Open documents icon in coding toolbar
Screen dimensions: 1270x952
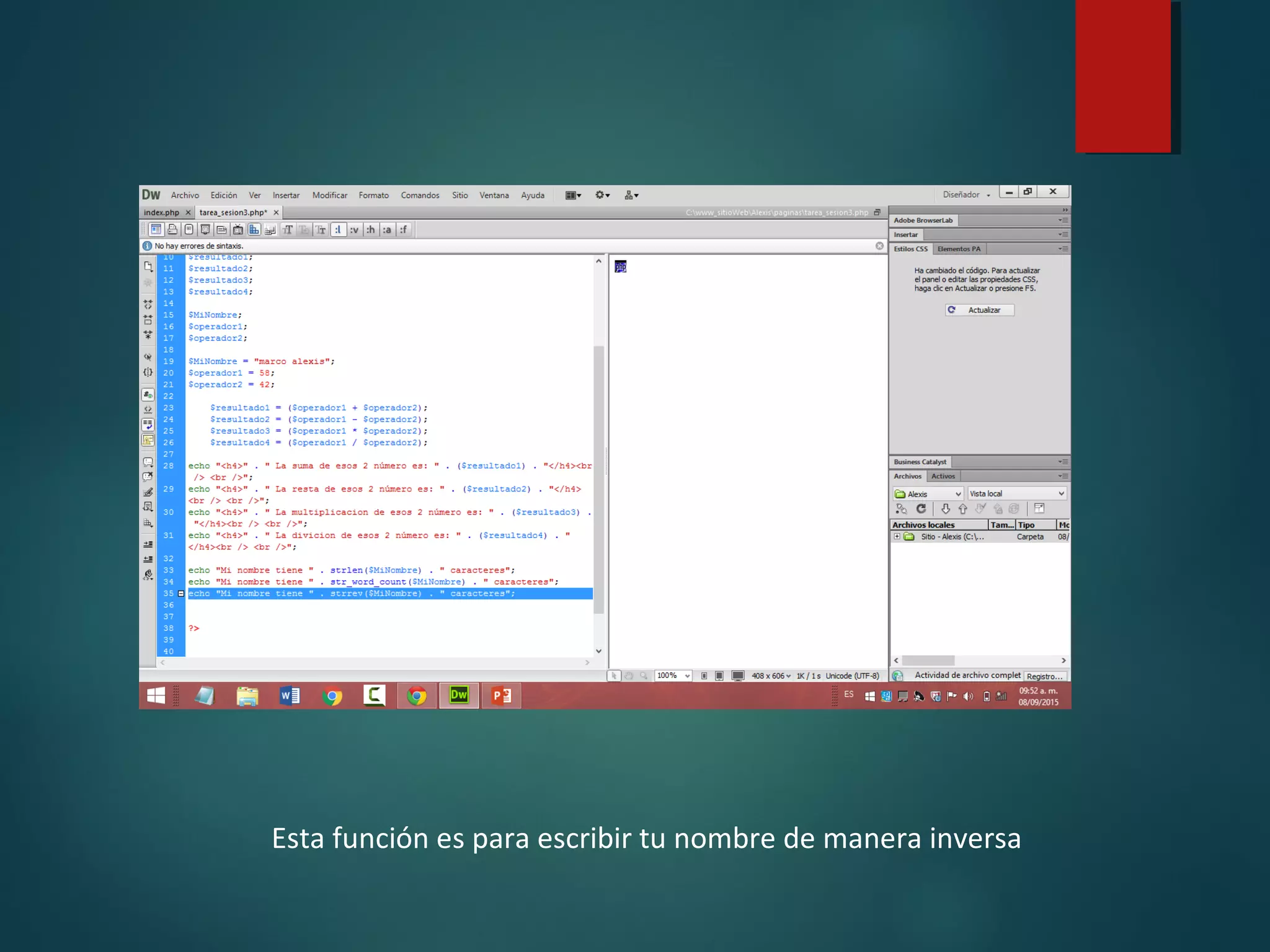point(148,267)
